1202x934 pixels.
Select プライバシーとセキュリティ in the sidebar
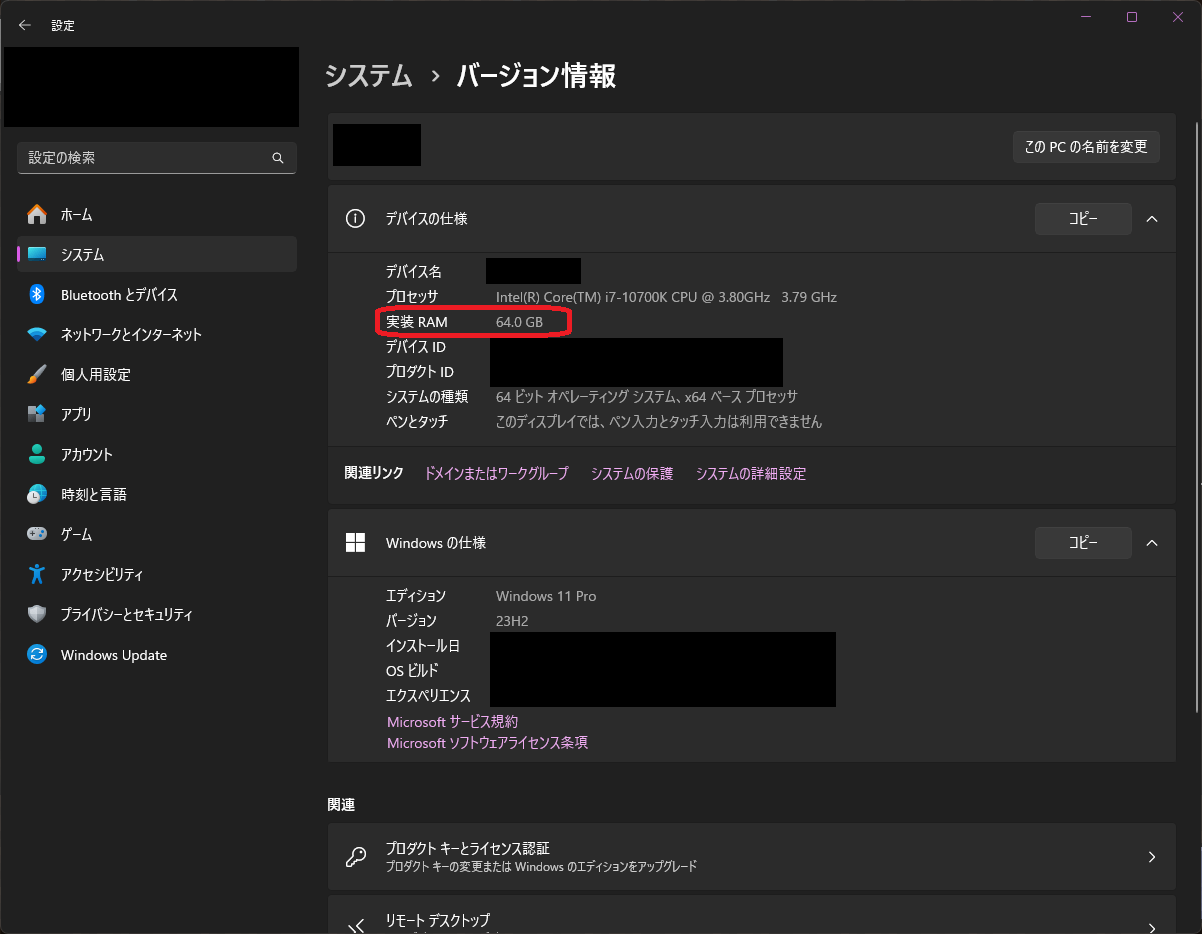pos(126,615)
